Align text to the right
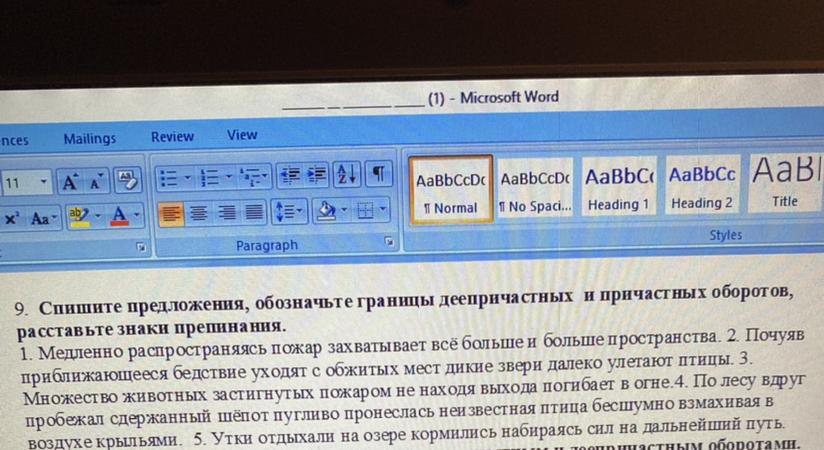Viewport: 824px width, 450px height. [x=226, y=213]
